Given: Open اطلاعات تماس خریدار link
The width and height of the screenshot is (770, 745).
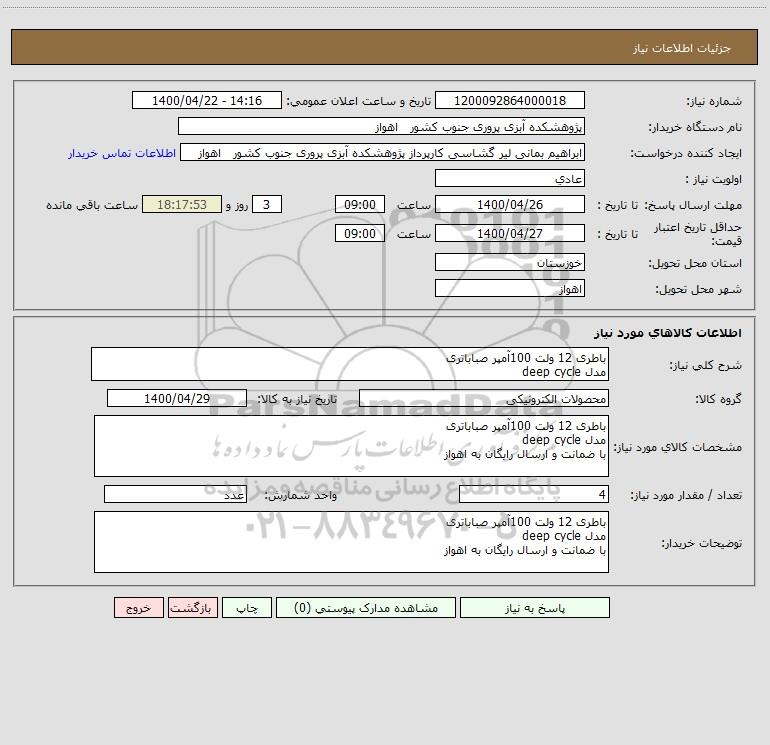Looking at the screenshot, I should [x=122, y=153].
